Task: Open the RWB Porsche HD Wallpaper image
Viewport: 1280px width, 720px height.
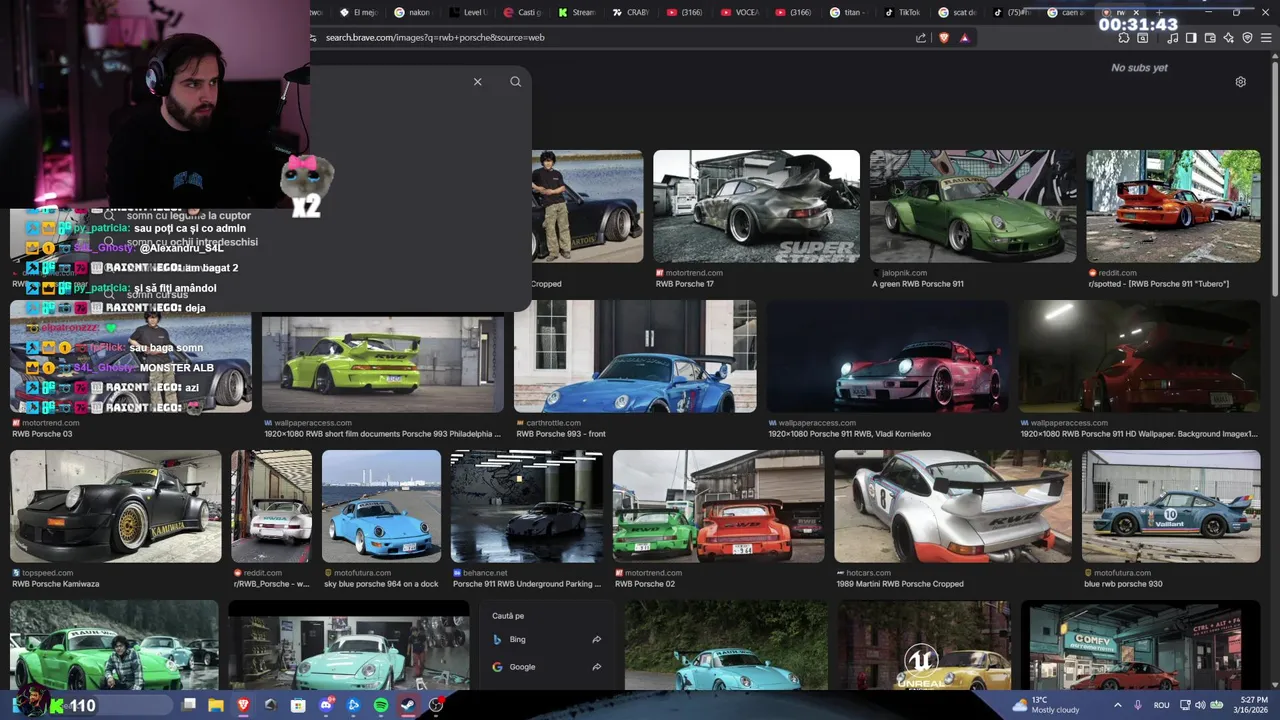Action: pos(1139,356)
